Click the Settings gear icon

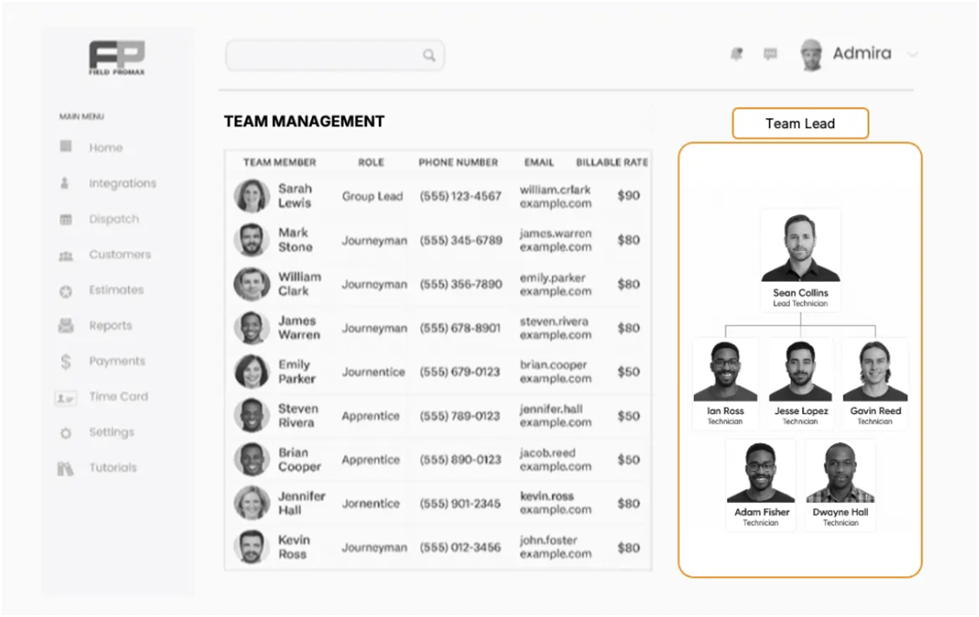tap(66, 433)
